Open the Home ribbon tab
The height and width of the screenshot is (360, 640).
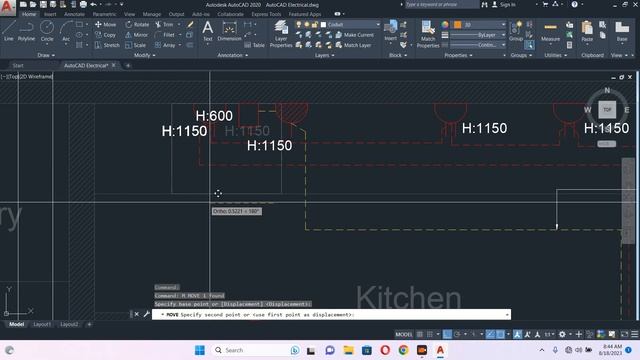click(x=29, y=14)
